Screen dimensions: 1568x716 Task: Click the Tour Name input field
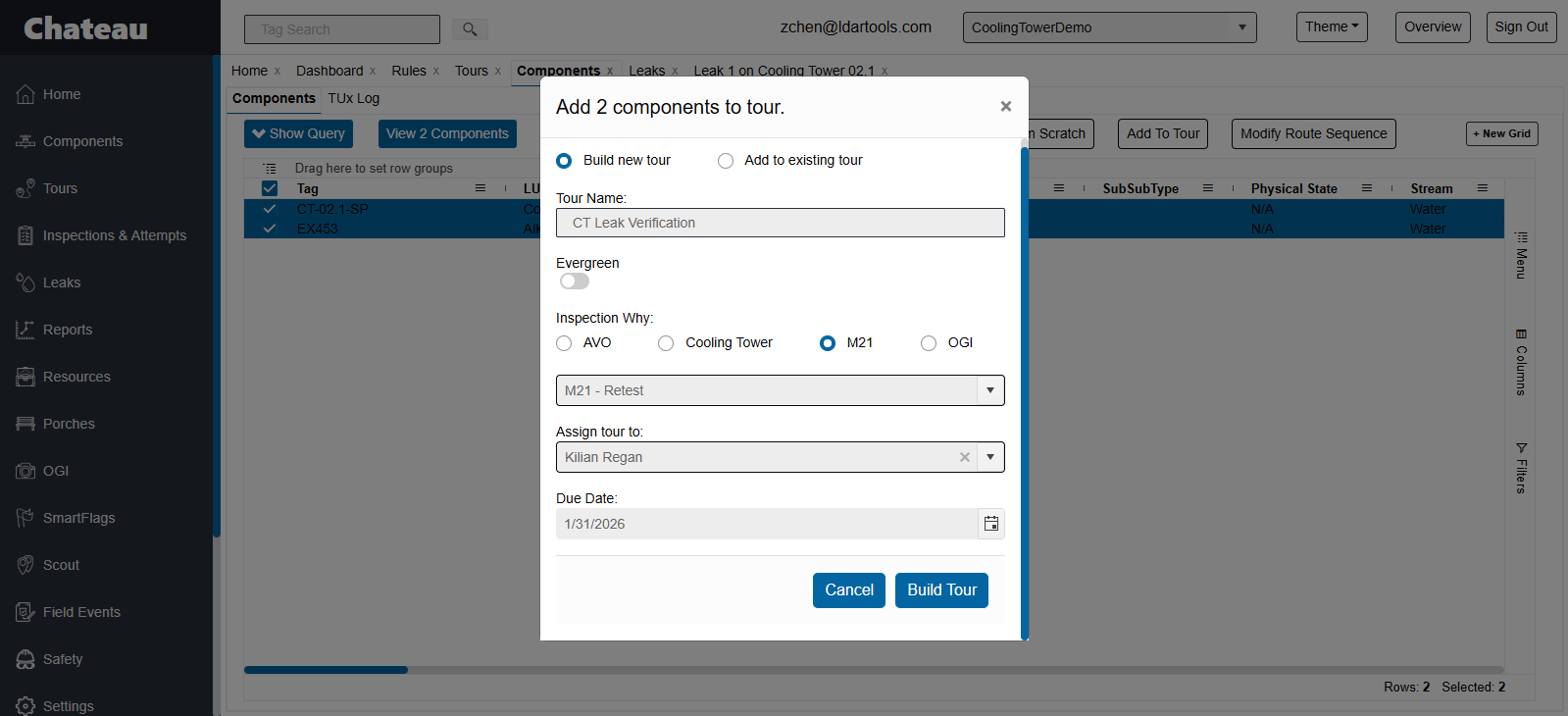pyautogui.click(x=780, y=223)
